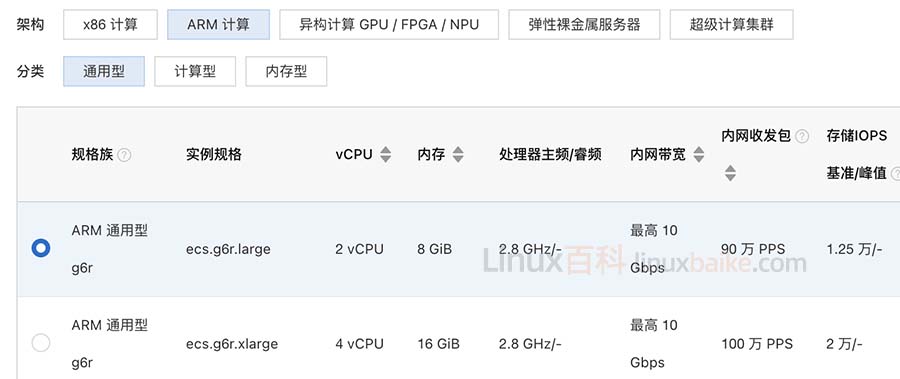
Task: Select the ecs.g6r.xlarge radio button
Action: (x=41, y=343)
